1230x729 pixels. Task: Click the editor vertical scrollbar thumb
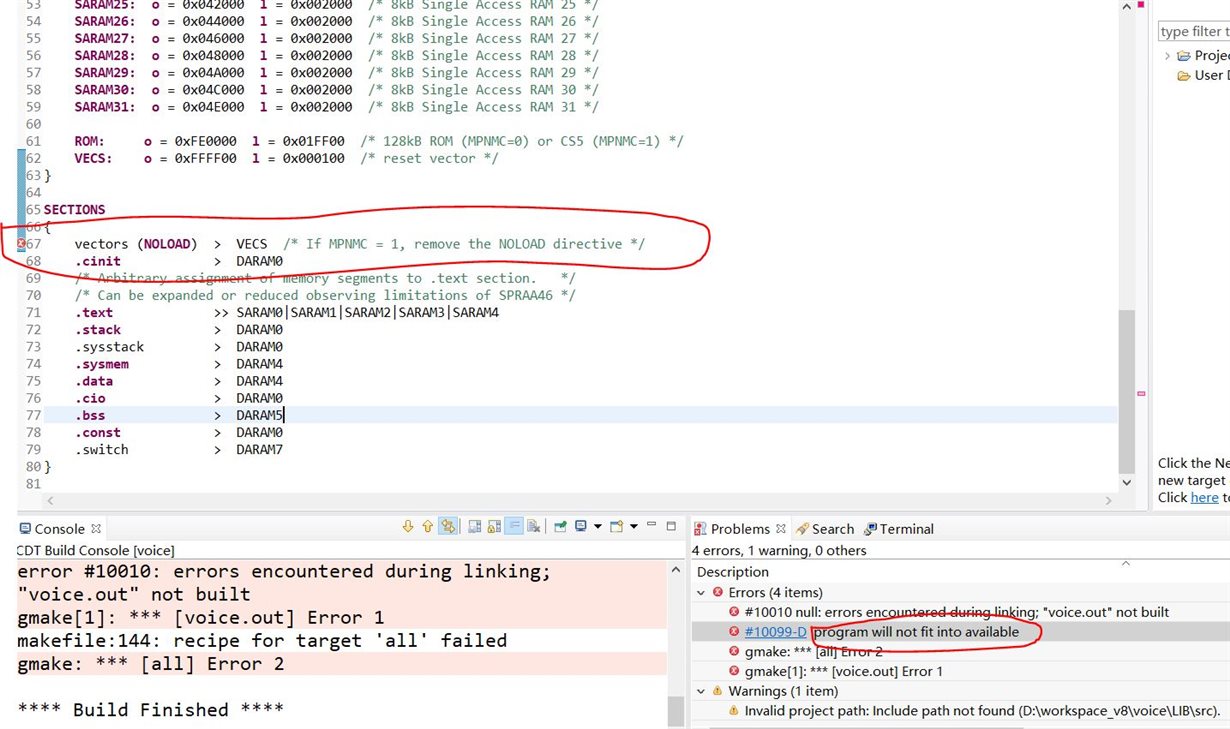(1126, 390)
